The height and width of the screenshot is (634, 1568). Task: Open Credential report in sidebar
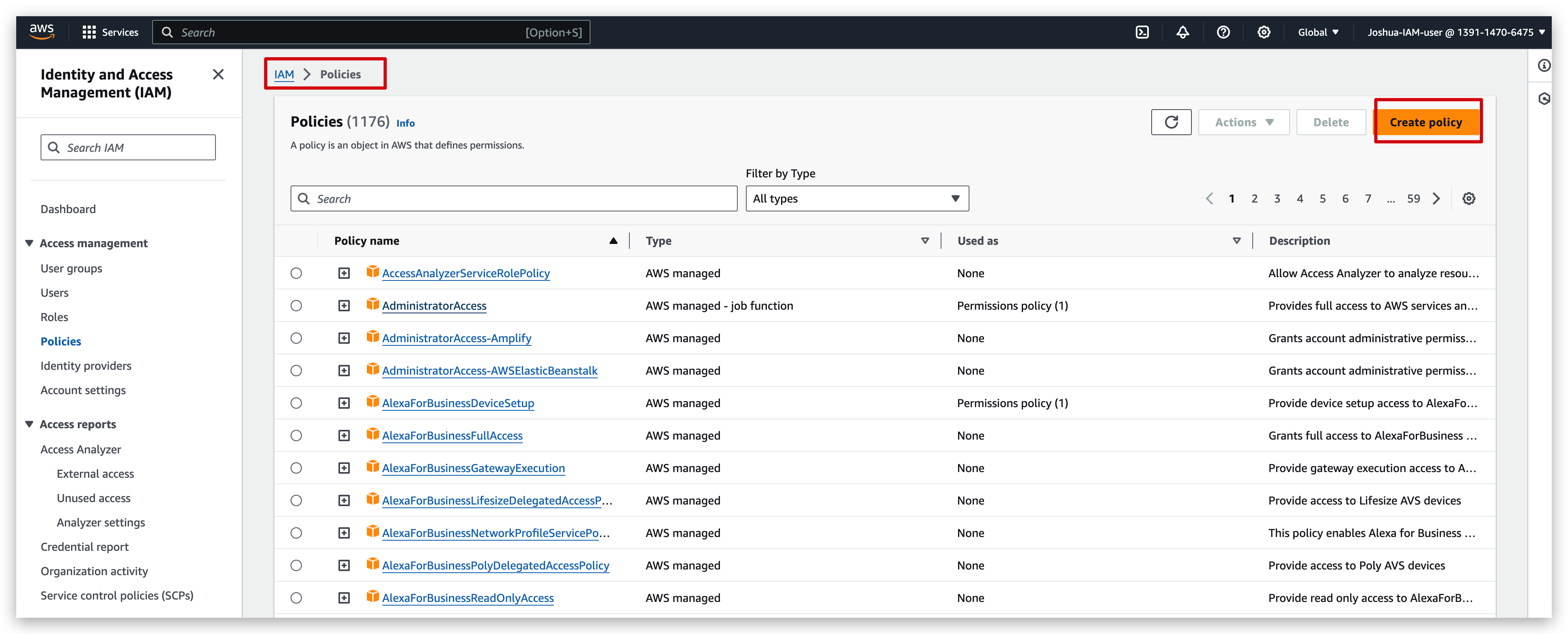[84, 547]
